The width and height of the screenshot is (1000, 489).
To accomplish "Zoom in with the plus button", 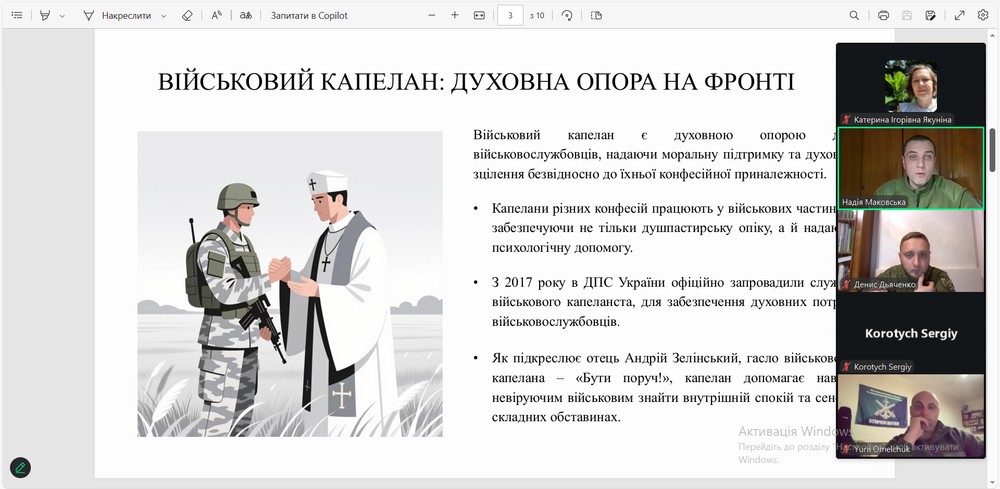I will (455, 15).
